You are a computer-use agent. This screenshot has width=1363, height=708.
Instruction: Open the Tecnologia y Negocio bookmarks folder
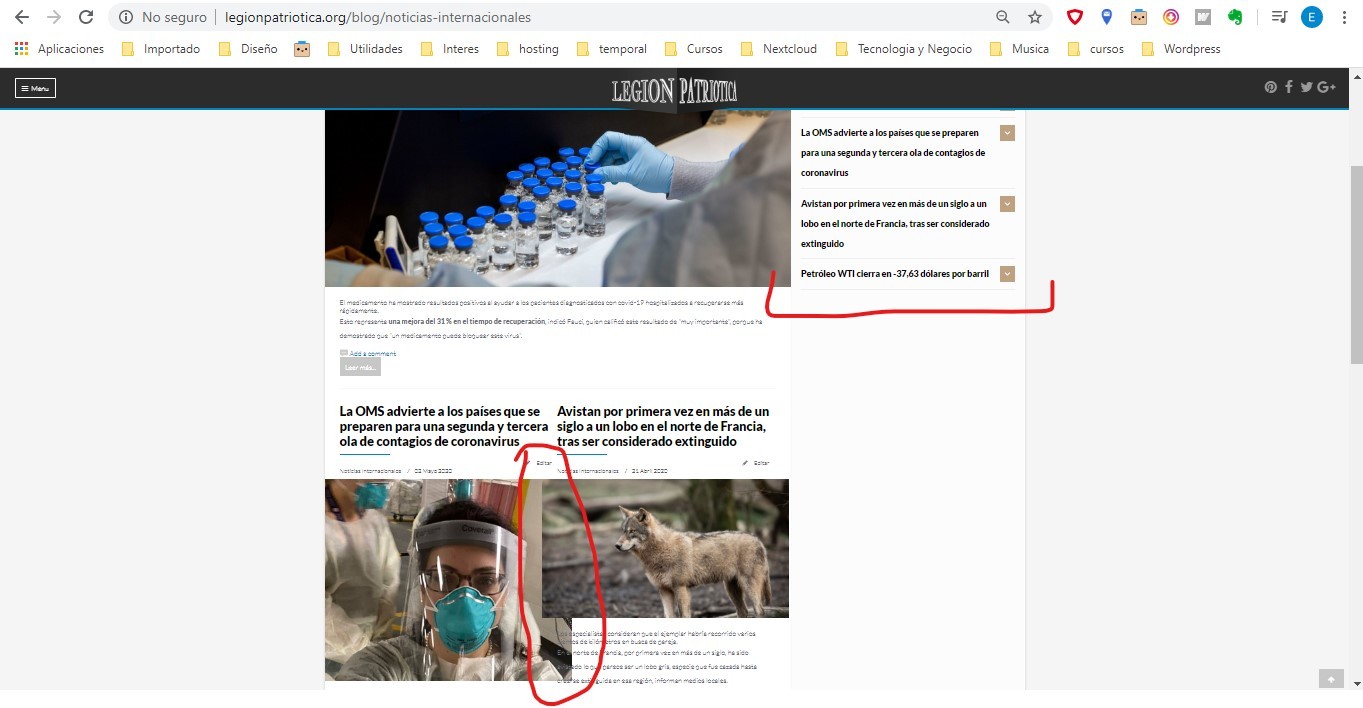tap(903, 49)
